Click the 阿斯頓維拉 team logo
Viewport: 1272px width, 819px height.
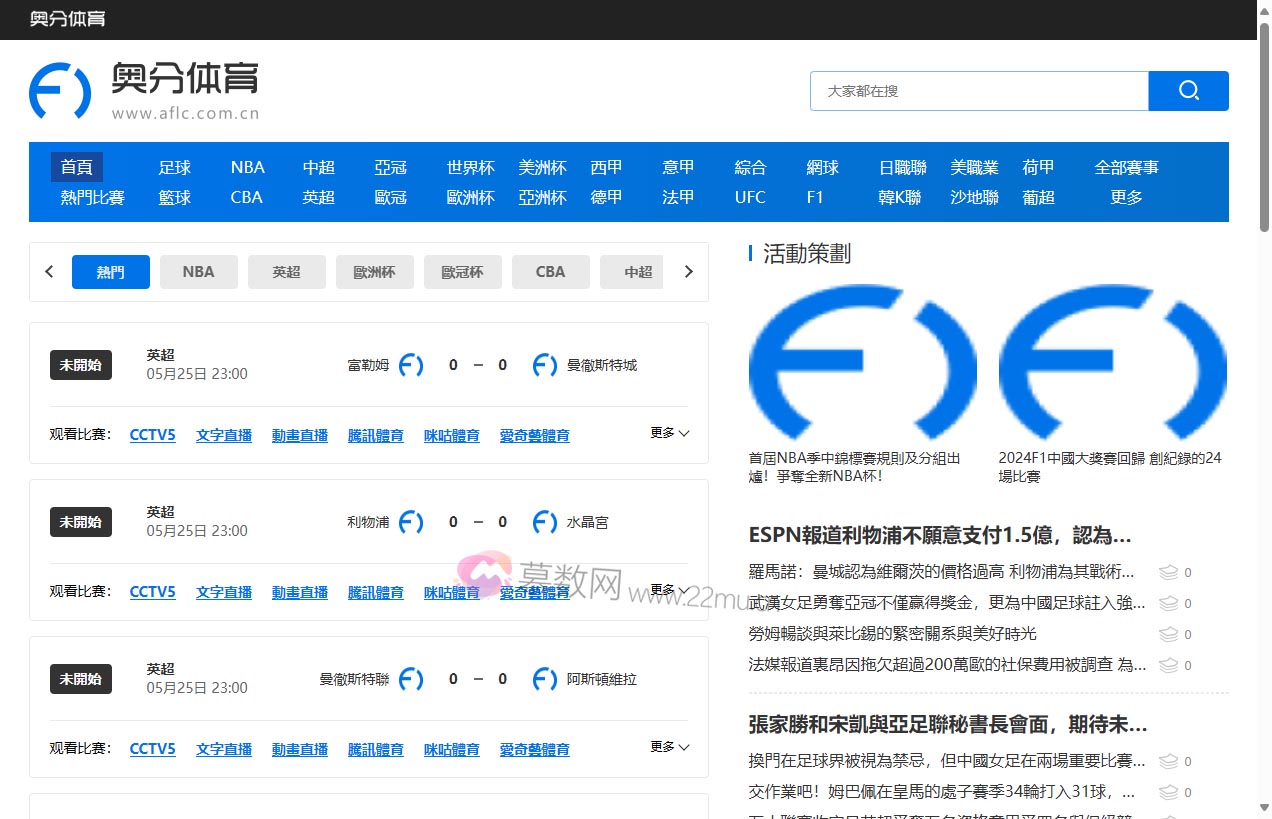tap(544, 678)
